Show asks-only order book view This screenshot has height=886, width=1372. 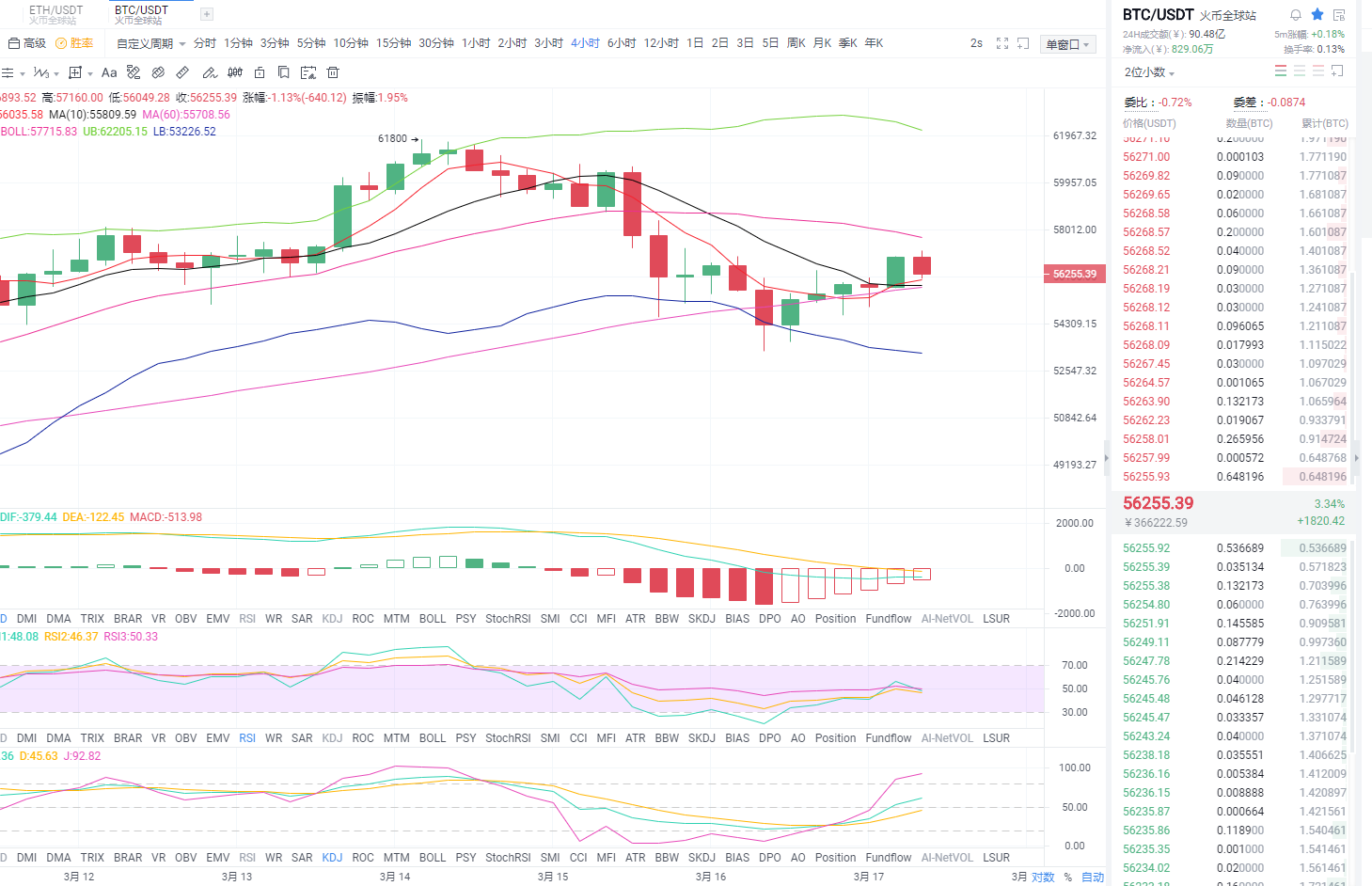pos(1318,71)
